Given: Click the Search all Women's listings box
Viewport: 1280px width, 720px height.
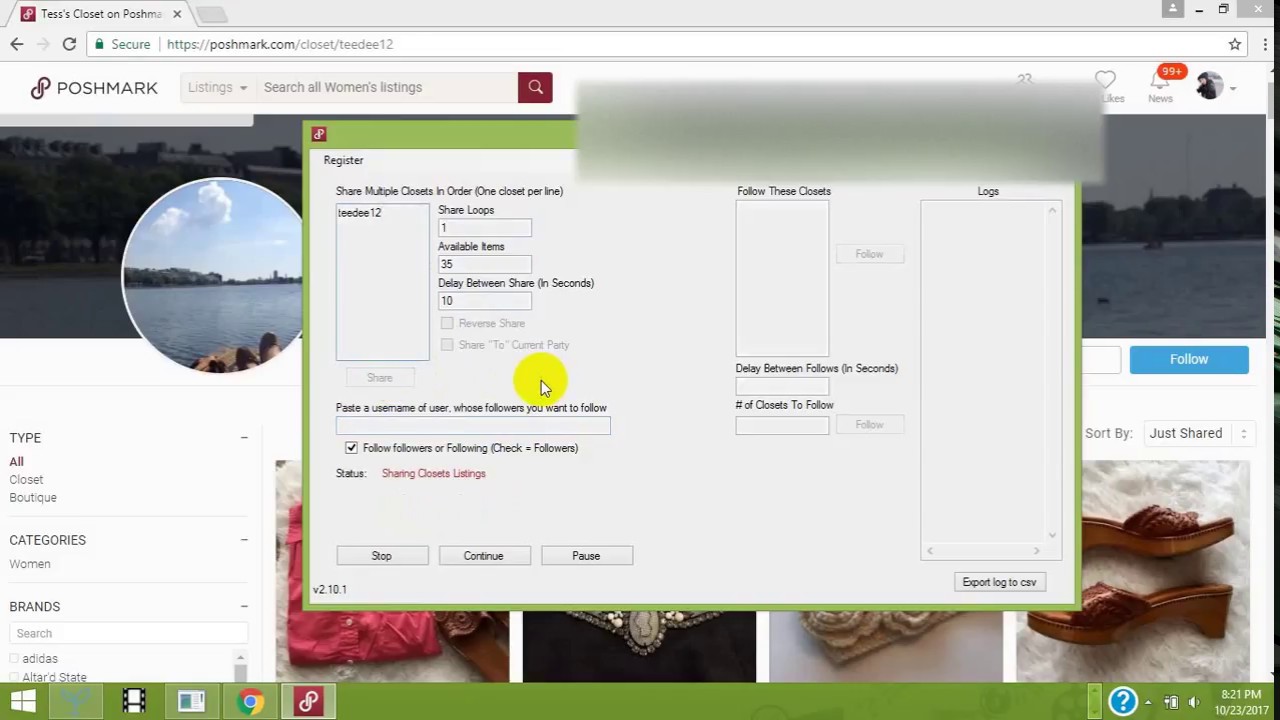Looking at the screenshot, I should point(388,87).
